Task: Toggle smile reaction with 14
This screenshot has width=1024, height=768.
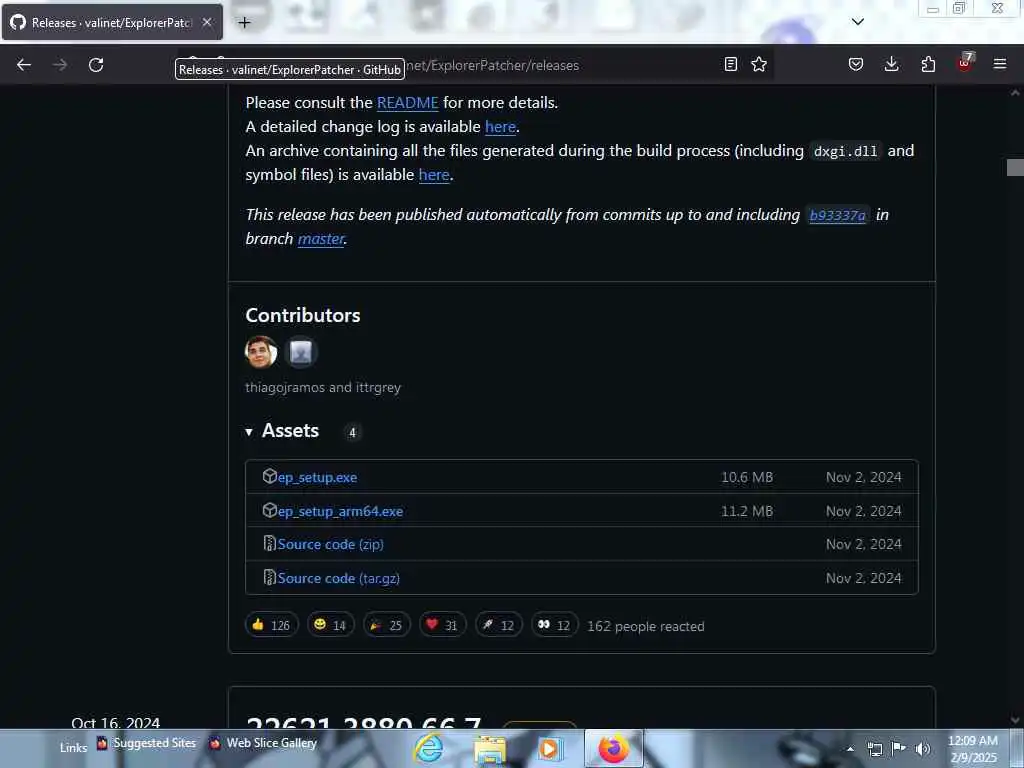Action: tap(330, 625)
